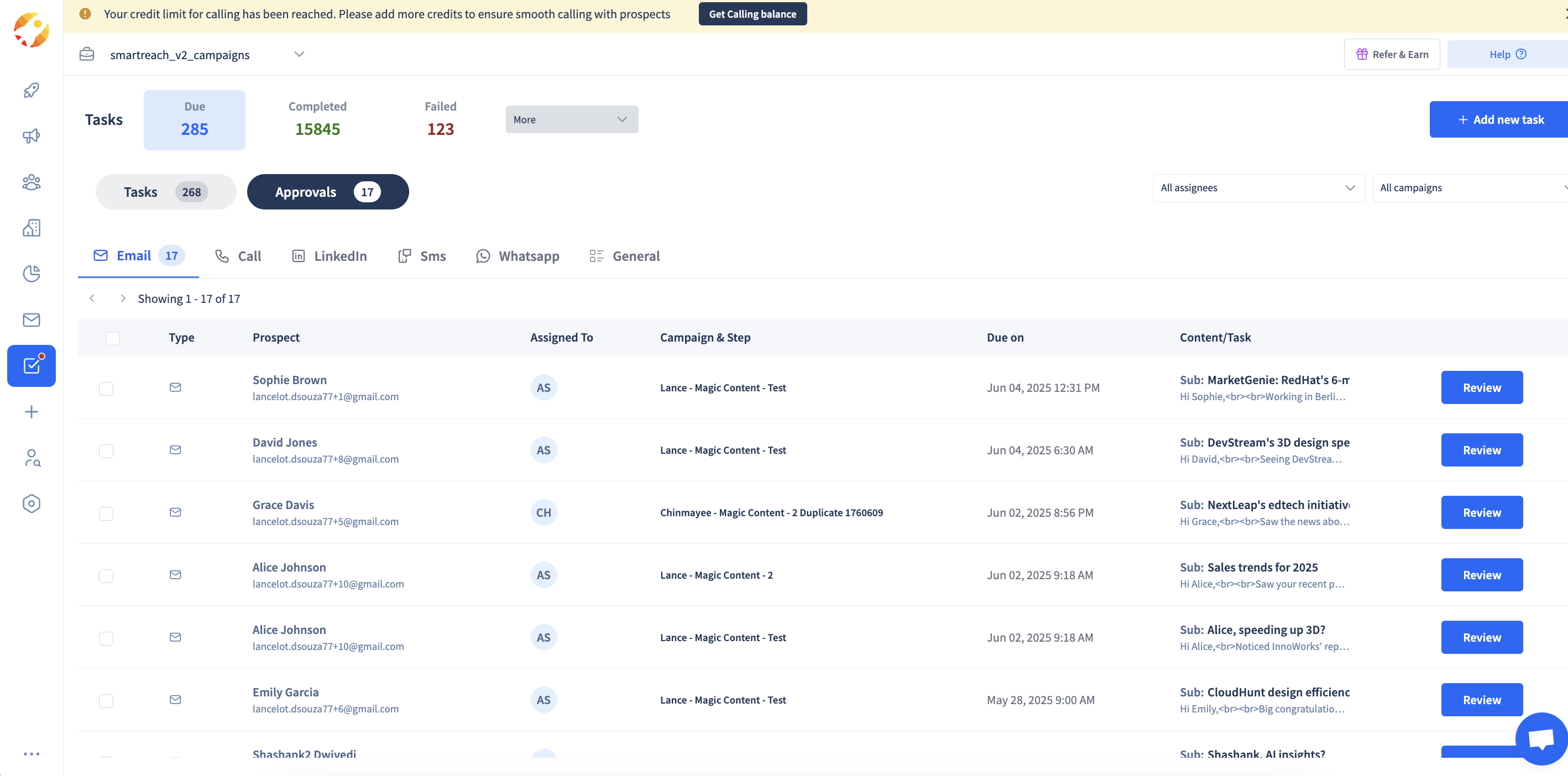Click Review for David Jones email

pos(1481,450)
